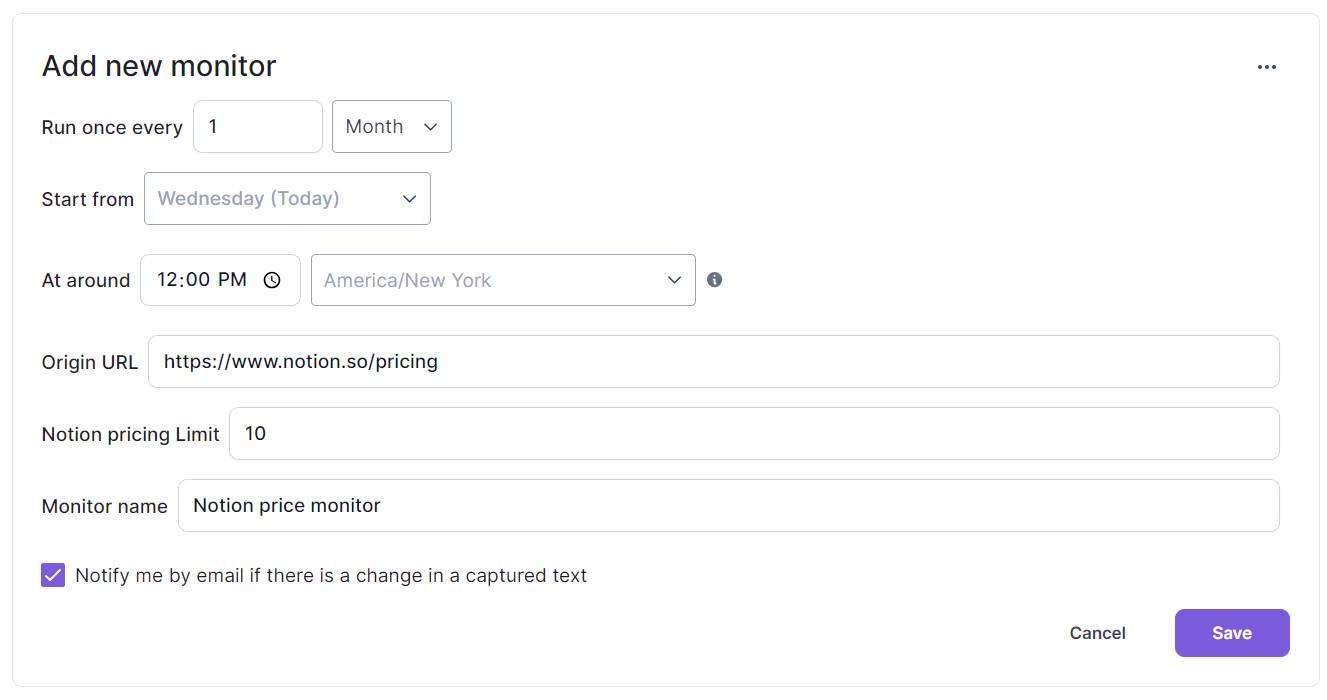Click the 'Start from' label
The width and height of the screenshot is (1327, 700).
tap(88, 199)
